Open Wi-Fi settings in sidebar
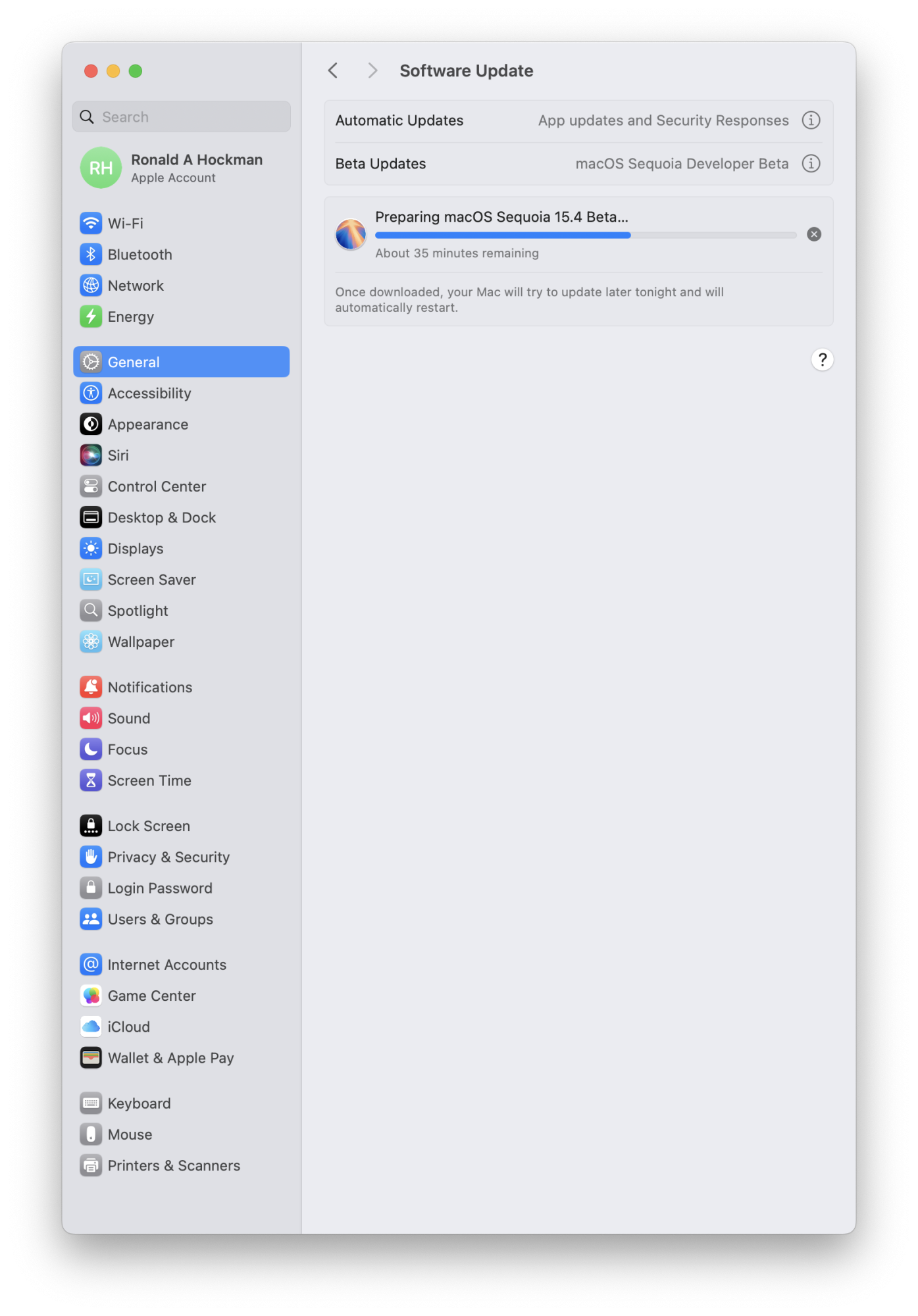This screenshot has height=1316, width=918. click(181, 223)
